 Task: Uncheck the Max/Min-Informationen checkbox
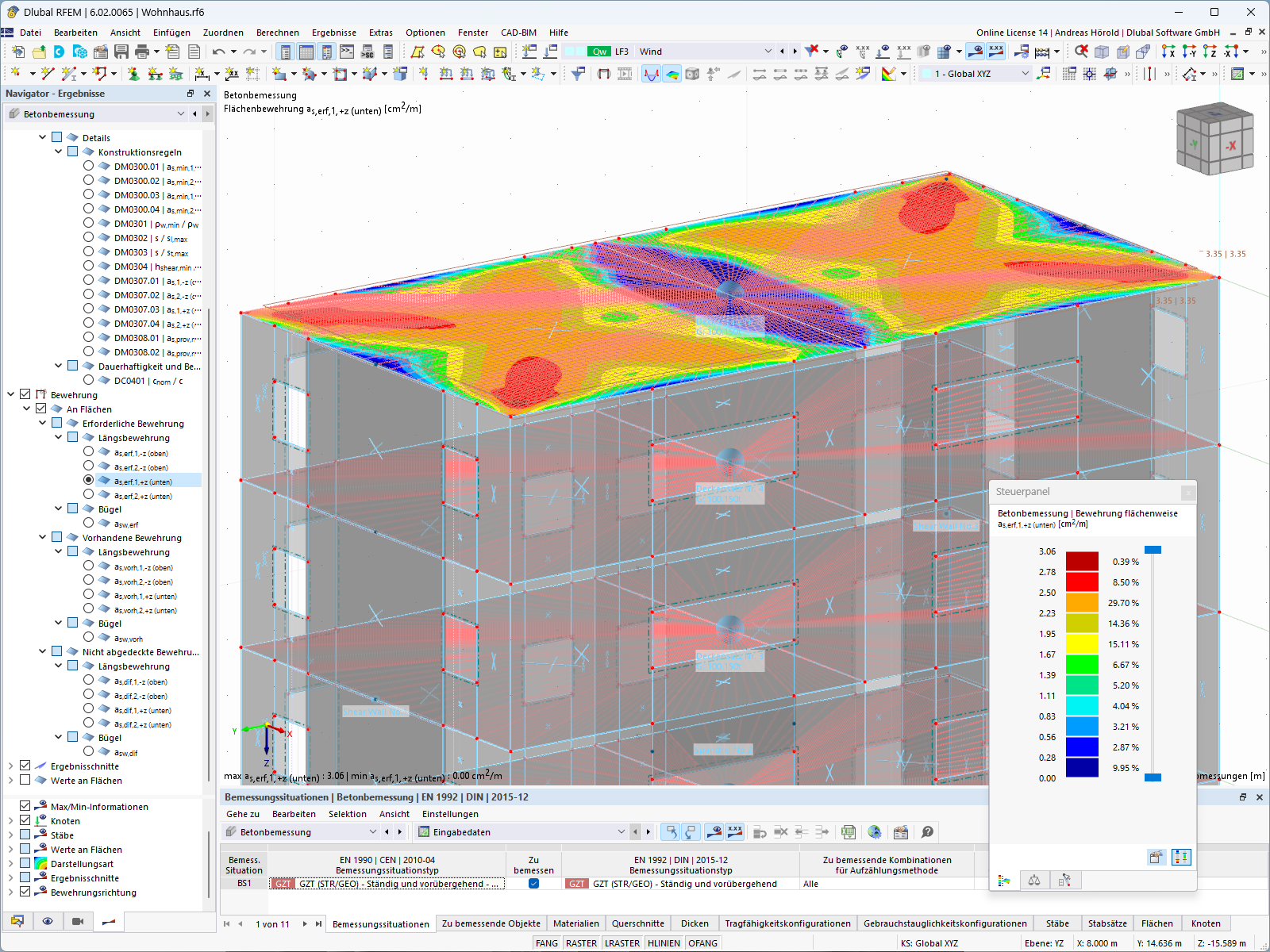(x=25, y=806)
